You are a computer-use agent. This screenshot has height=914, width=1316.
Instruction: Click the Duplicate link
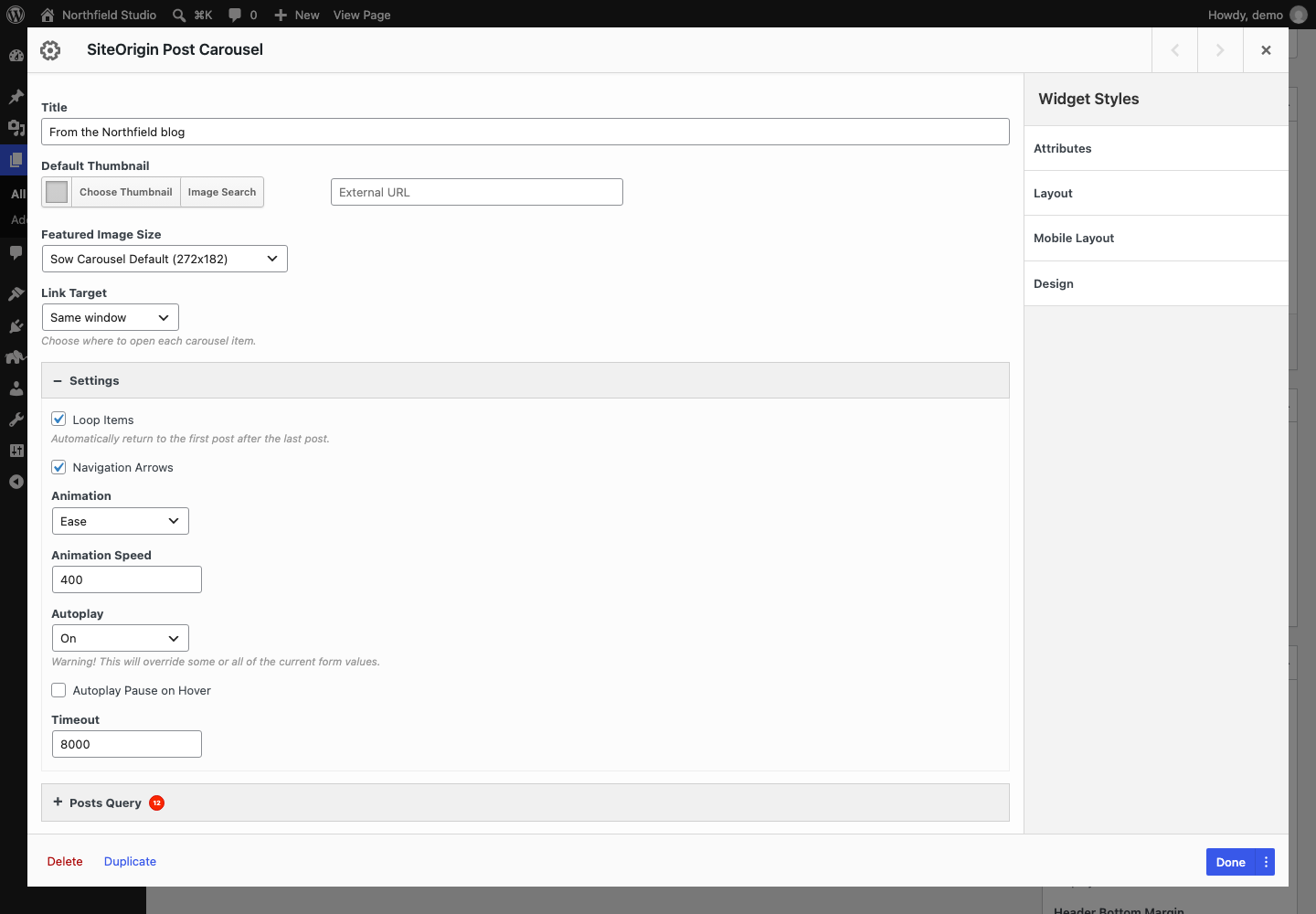(x=130, y=861)
